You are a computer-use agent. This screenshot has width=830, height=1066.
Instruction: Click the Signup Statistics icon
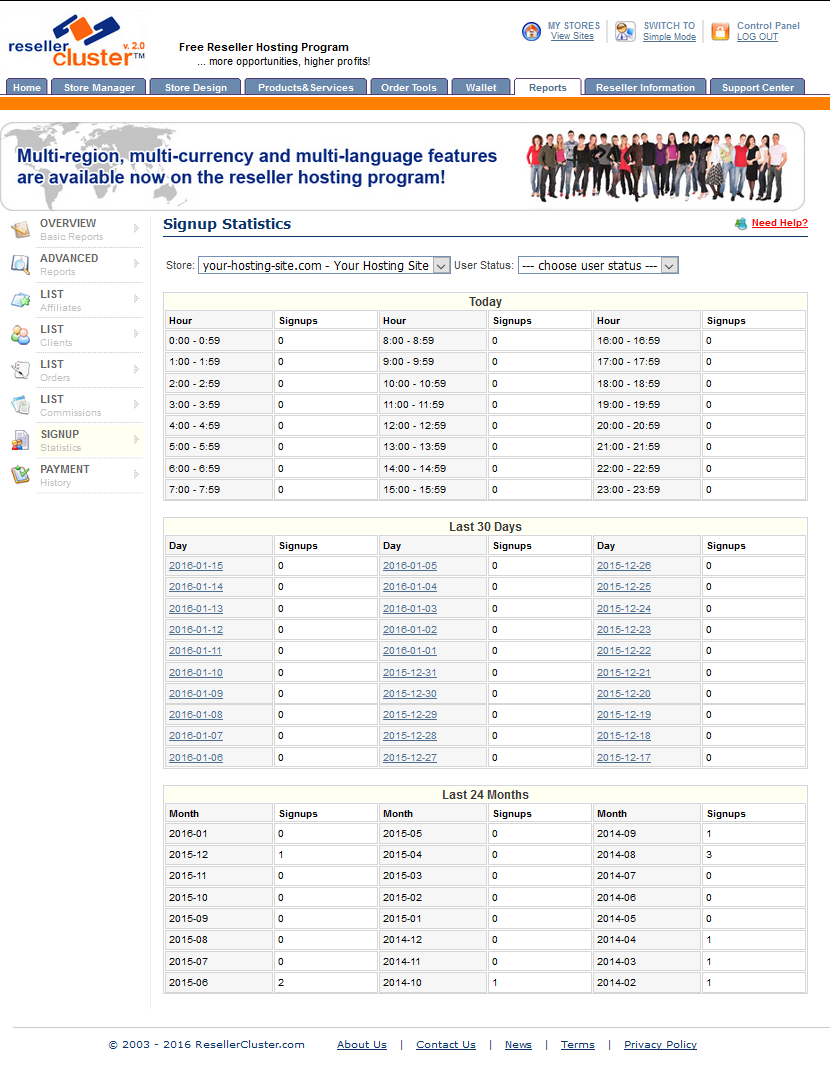click(x=20, y=441)
